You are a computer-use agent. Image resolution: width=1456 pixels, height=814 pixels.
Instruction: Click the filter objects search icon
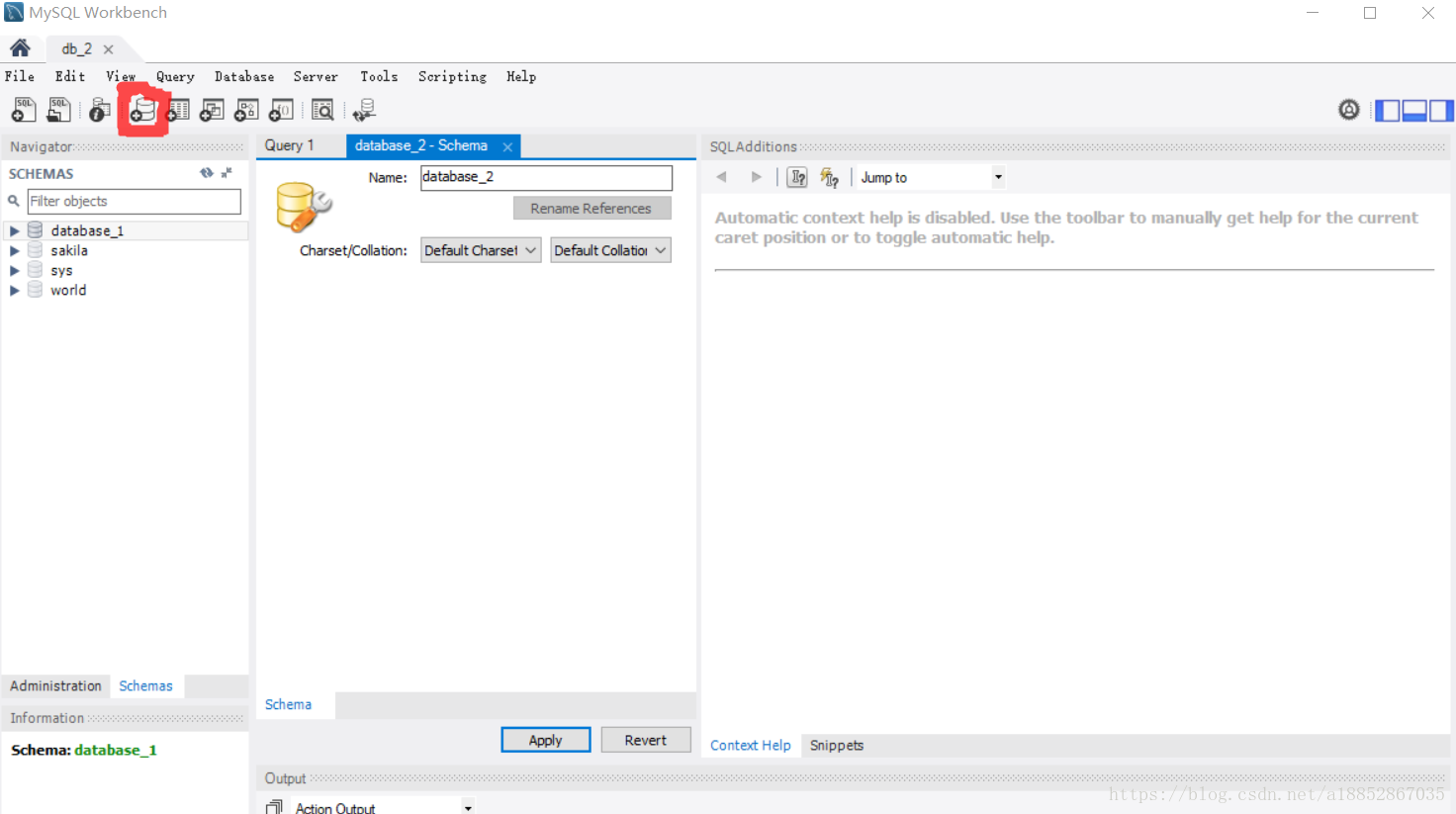pos(14,201)
